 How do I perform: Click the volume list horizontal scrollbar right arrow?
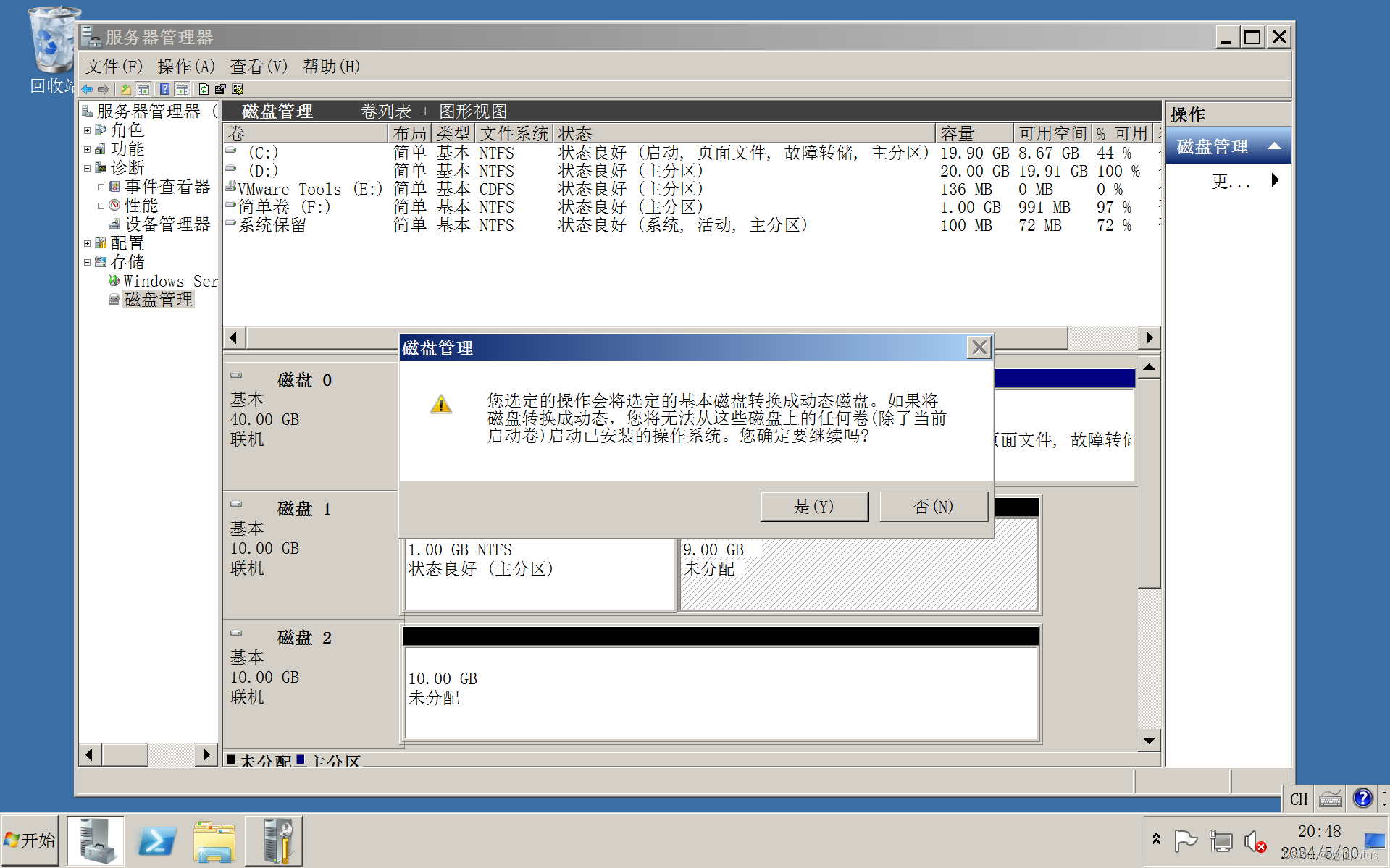pyautogui.click(x=1150, y=338)
